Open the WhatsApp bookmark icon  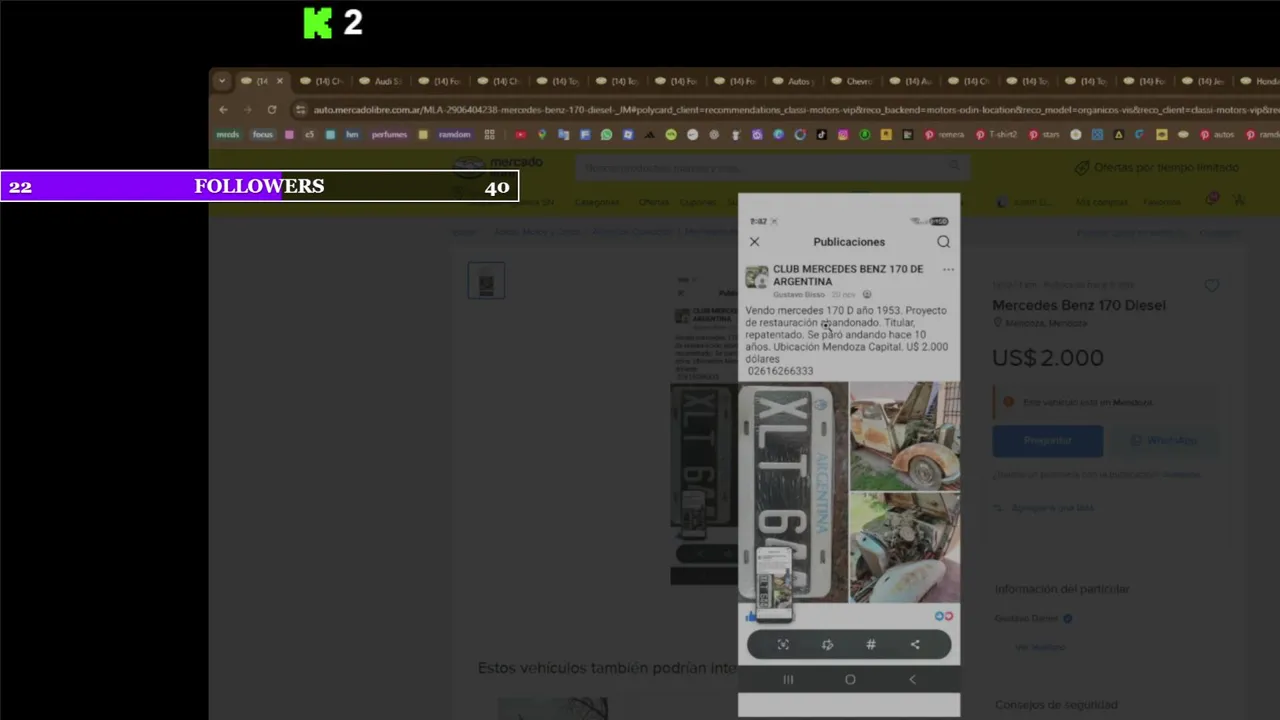point(606,135)
